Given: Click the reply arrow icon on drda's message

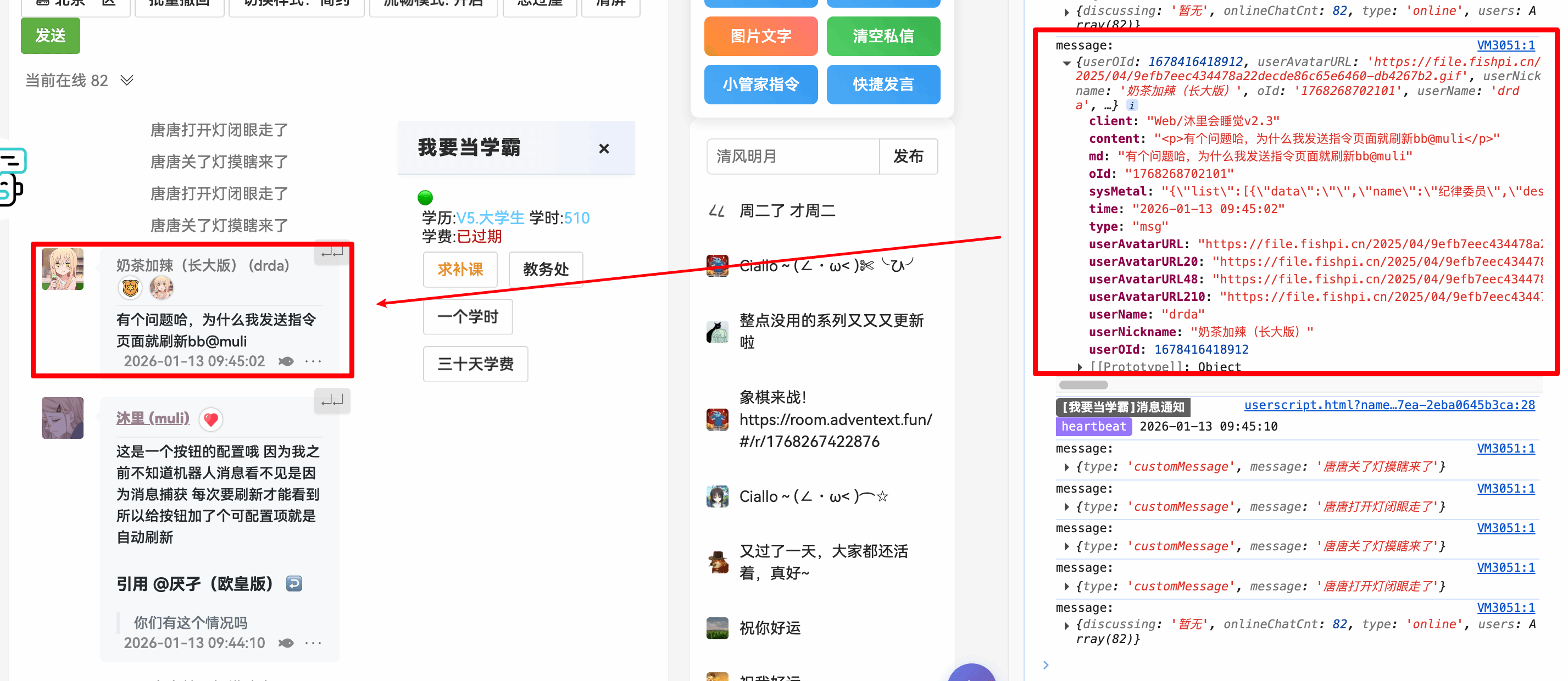Looking at the screenshot, I should pyautogui.click(x=332, y=252).
